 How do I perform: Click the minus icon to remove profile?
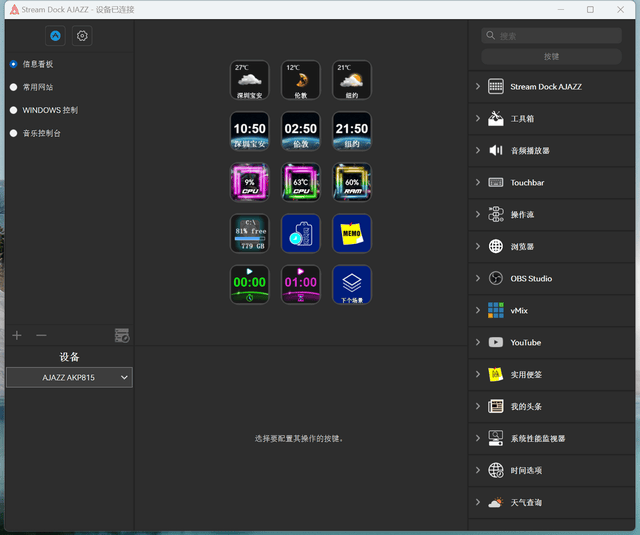41,335
